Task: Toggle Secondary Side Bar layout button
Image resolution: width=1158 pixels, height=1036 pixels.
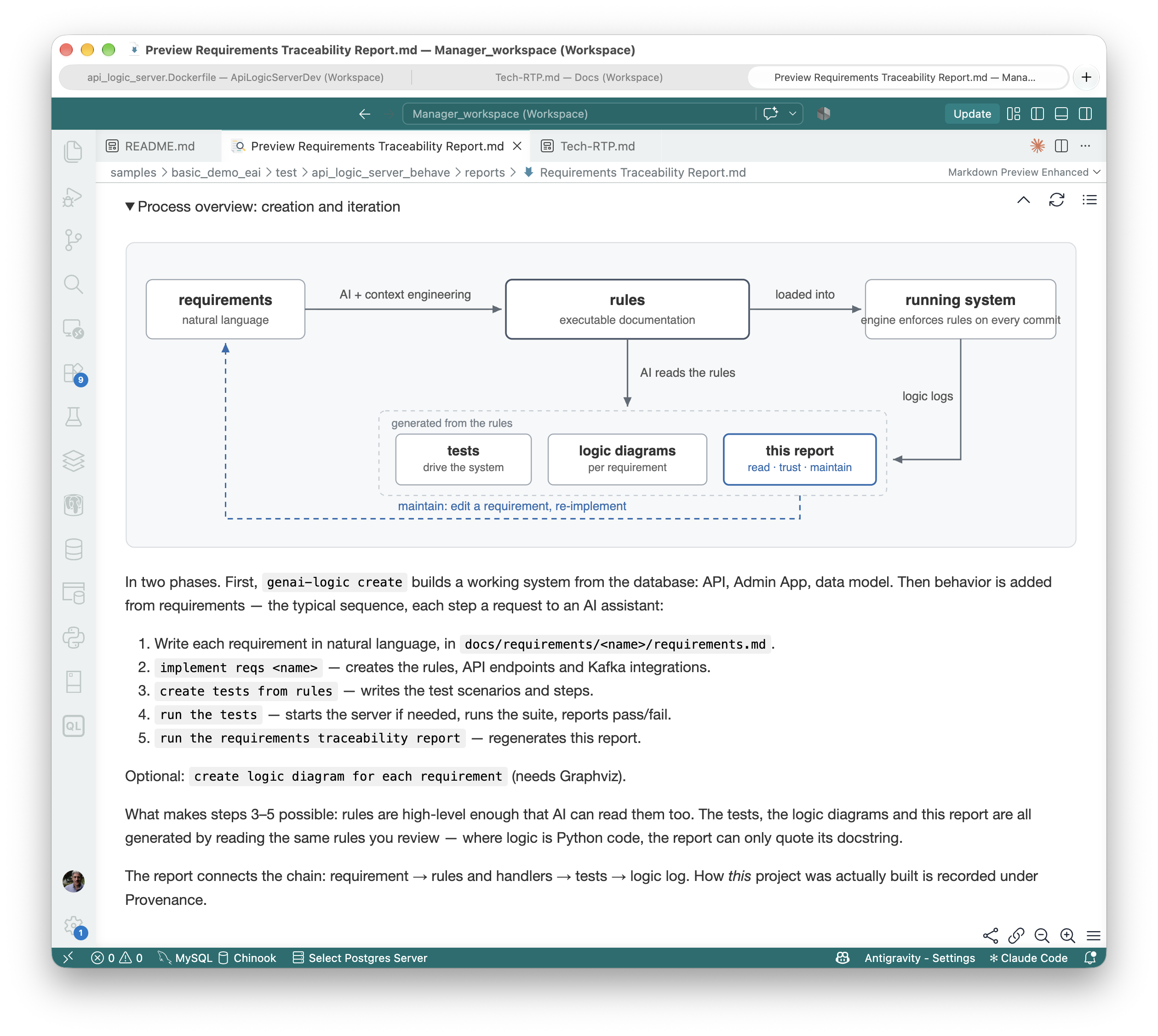Action: point(1085,114)
